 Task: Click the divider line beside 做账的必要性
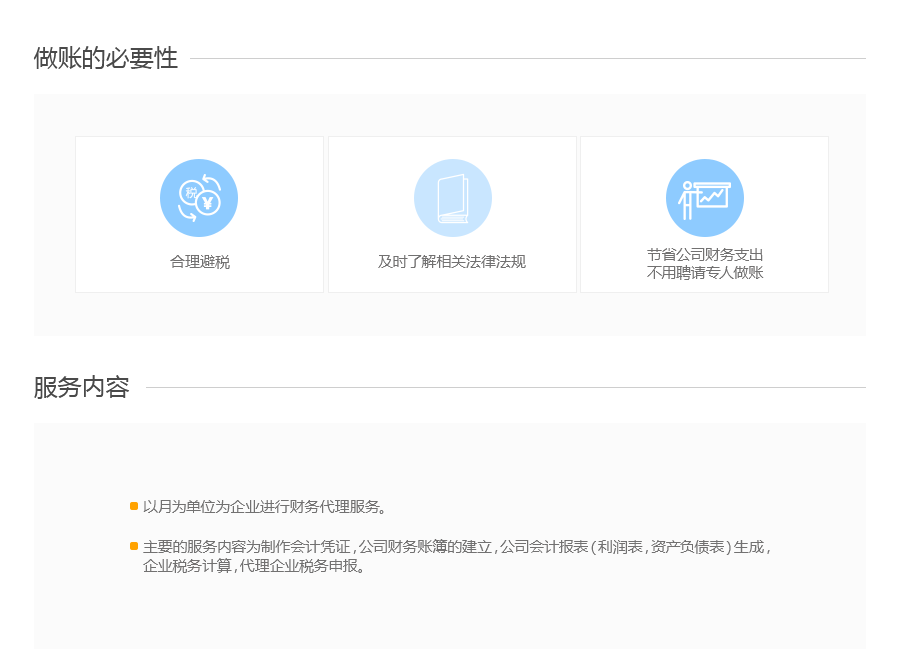click(527, 59)
